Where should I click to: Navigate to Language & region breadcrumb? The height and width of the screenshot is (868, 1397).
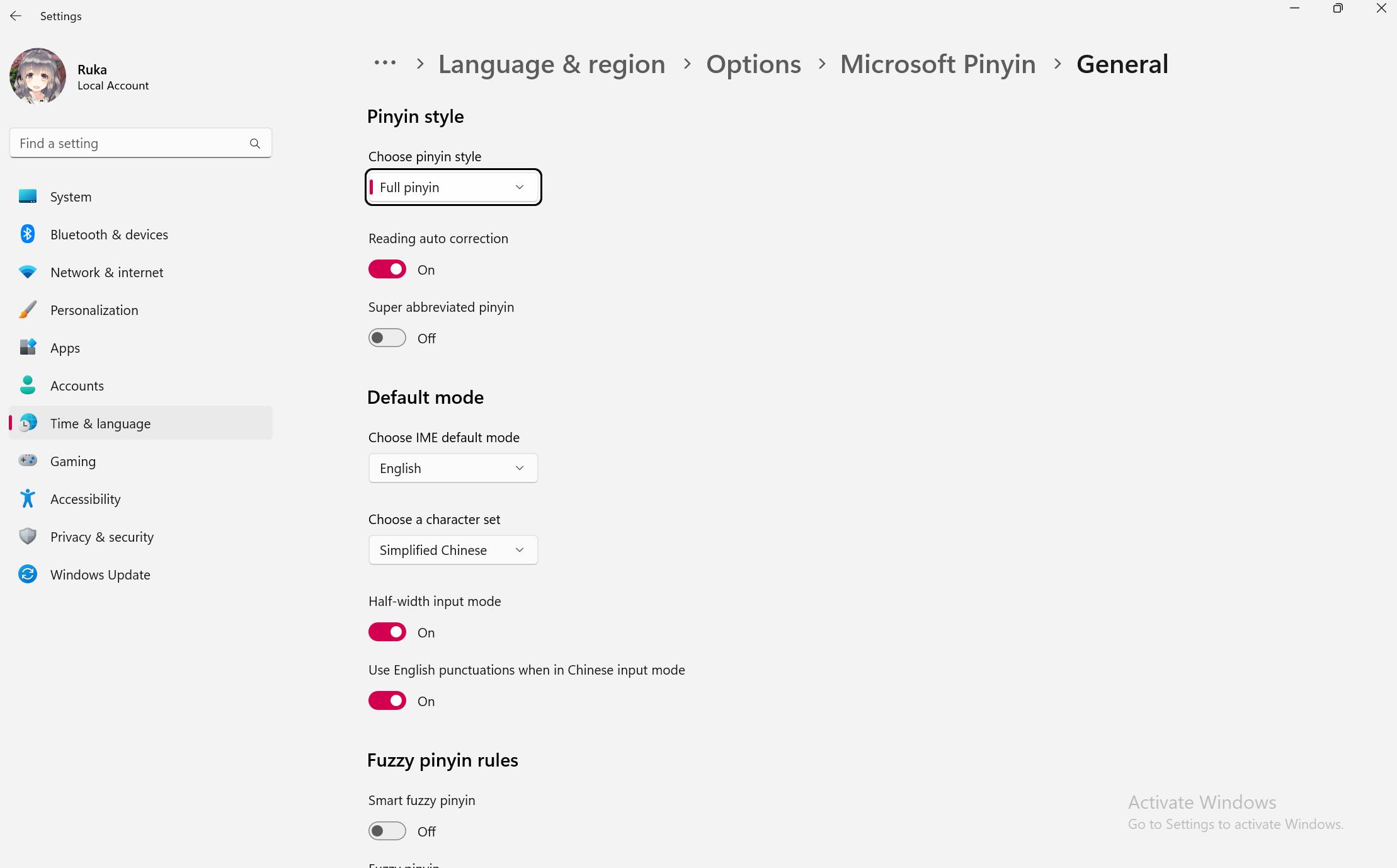[x=551, y=64]
